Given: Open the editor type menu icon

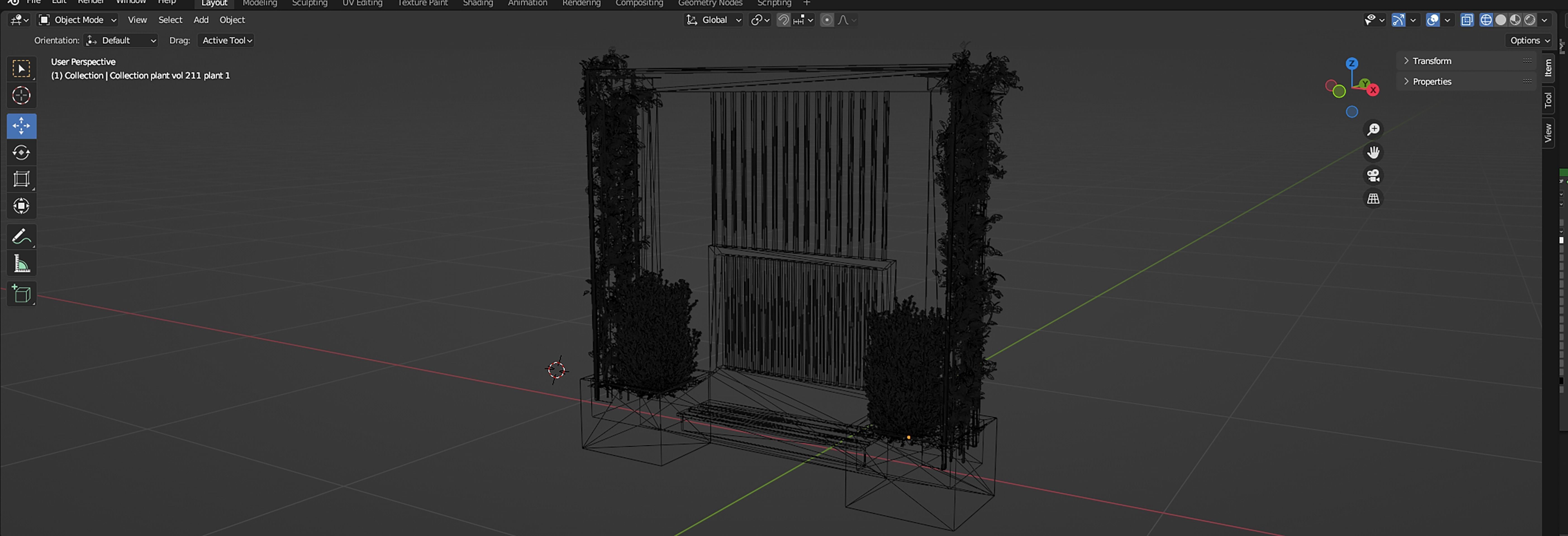Looking at the screenshot, I should 19,20.
